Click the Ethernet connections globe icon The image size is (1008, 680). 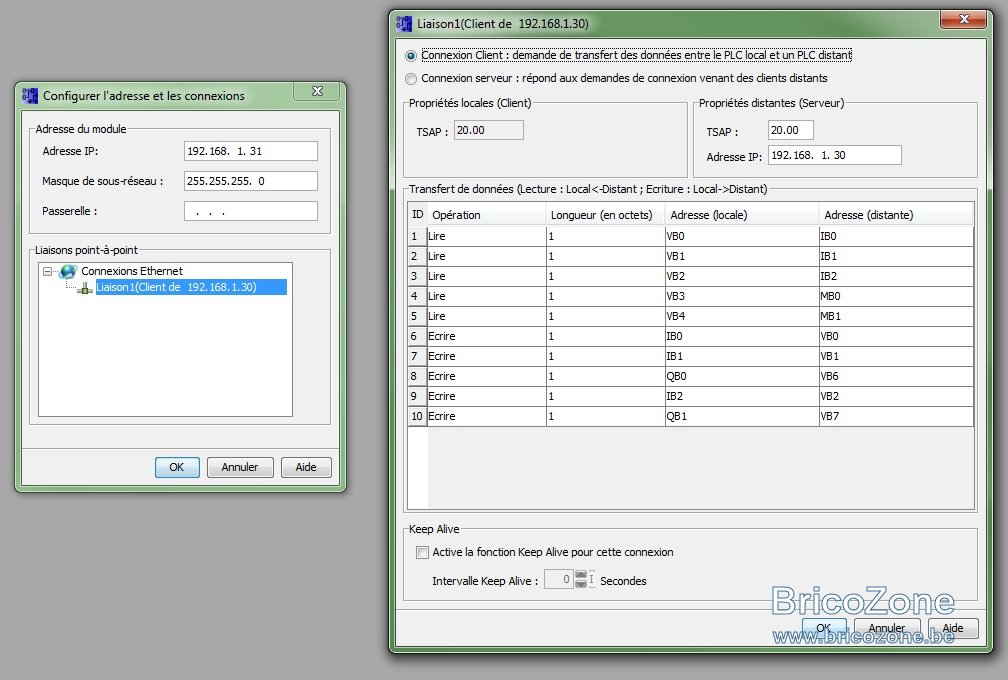pyautogui.click(x=68, y=271)
